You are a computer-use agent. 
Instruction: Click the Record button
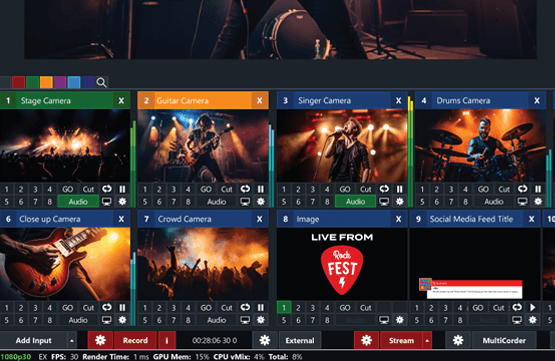135,340
